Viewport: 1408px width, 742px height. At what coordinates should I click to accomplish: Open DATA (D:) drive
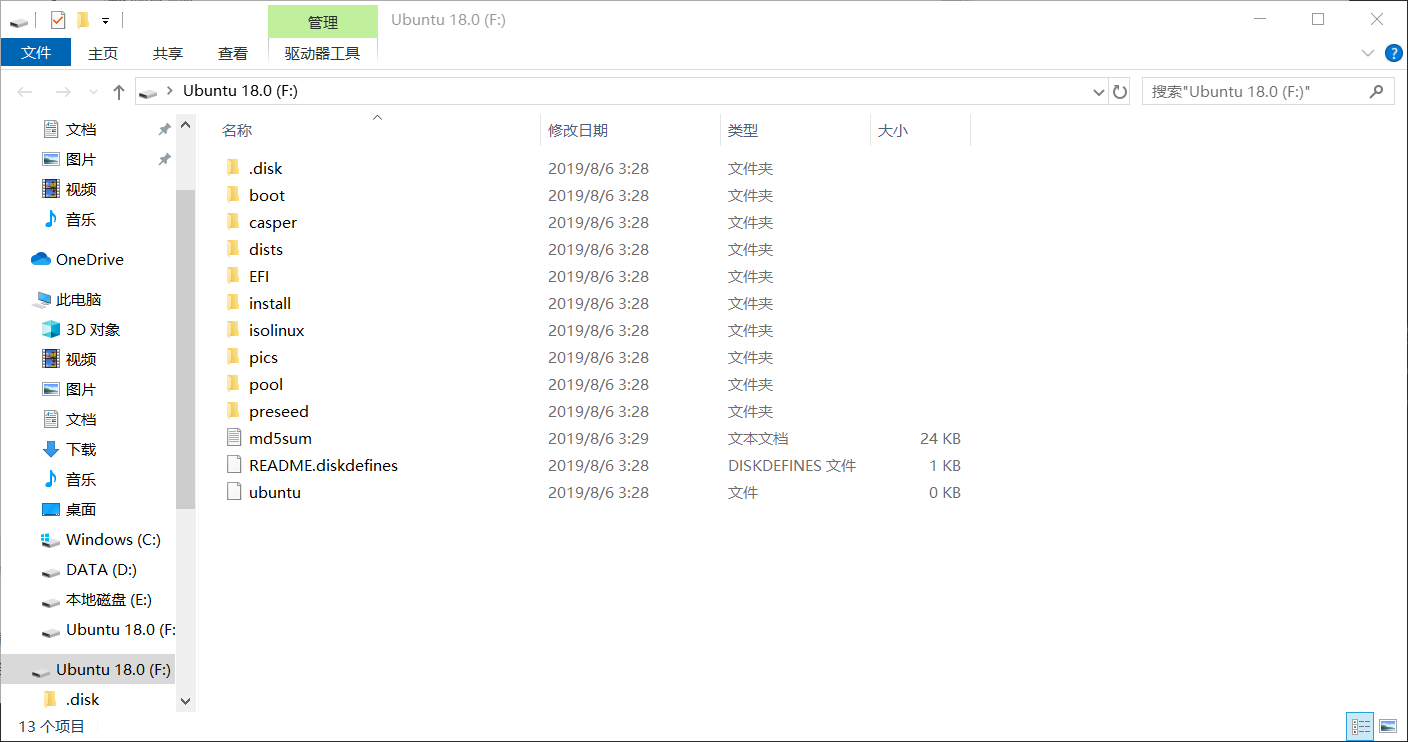(x=101, y=569)
